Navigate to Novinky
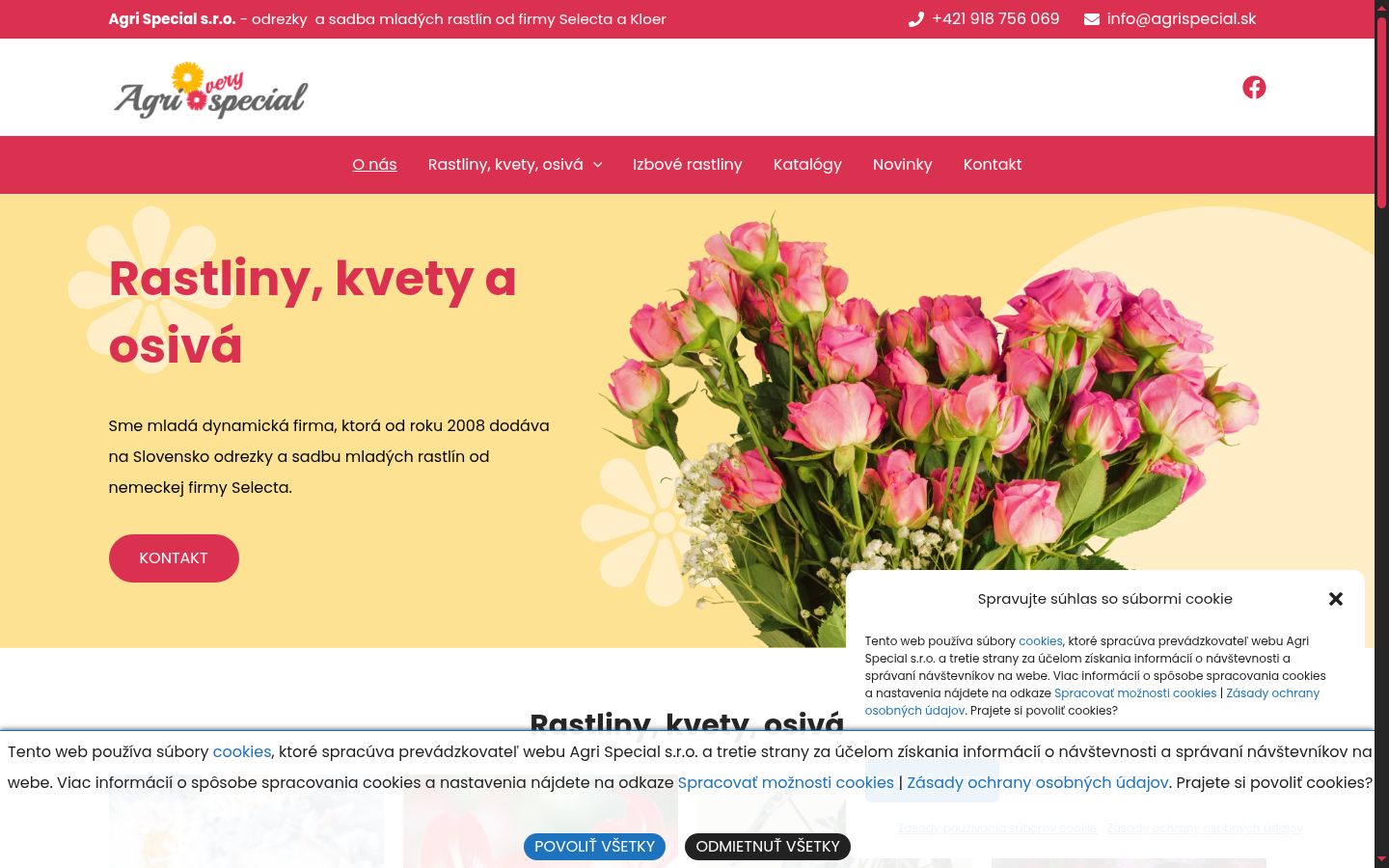 [x=903, y=165]
